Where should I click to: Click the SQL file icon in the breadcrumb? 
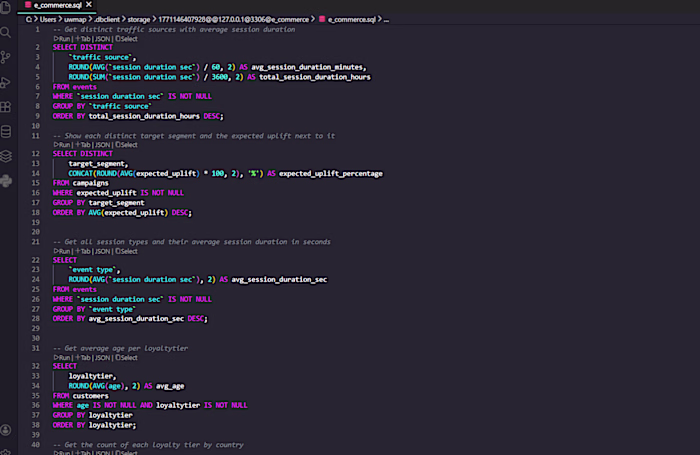click(322, 19)
